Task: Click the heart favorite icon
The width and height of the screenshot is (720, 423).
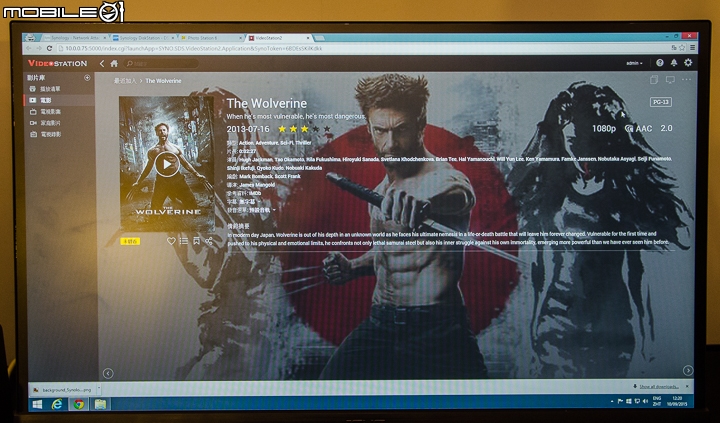Action: [x=171, y=241]
